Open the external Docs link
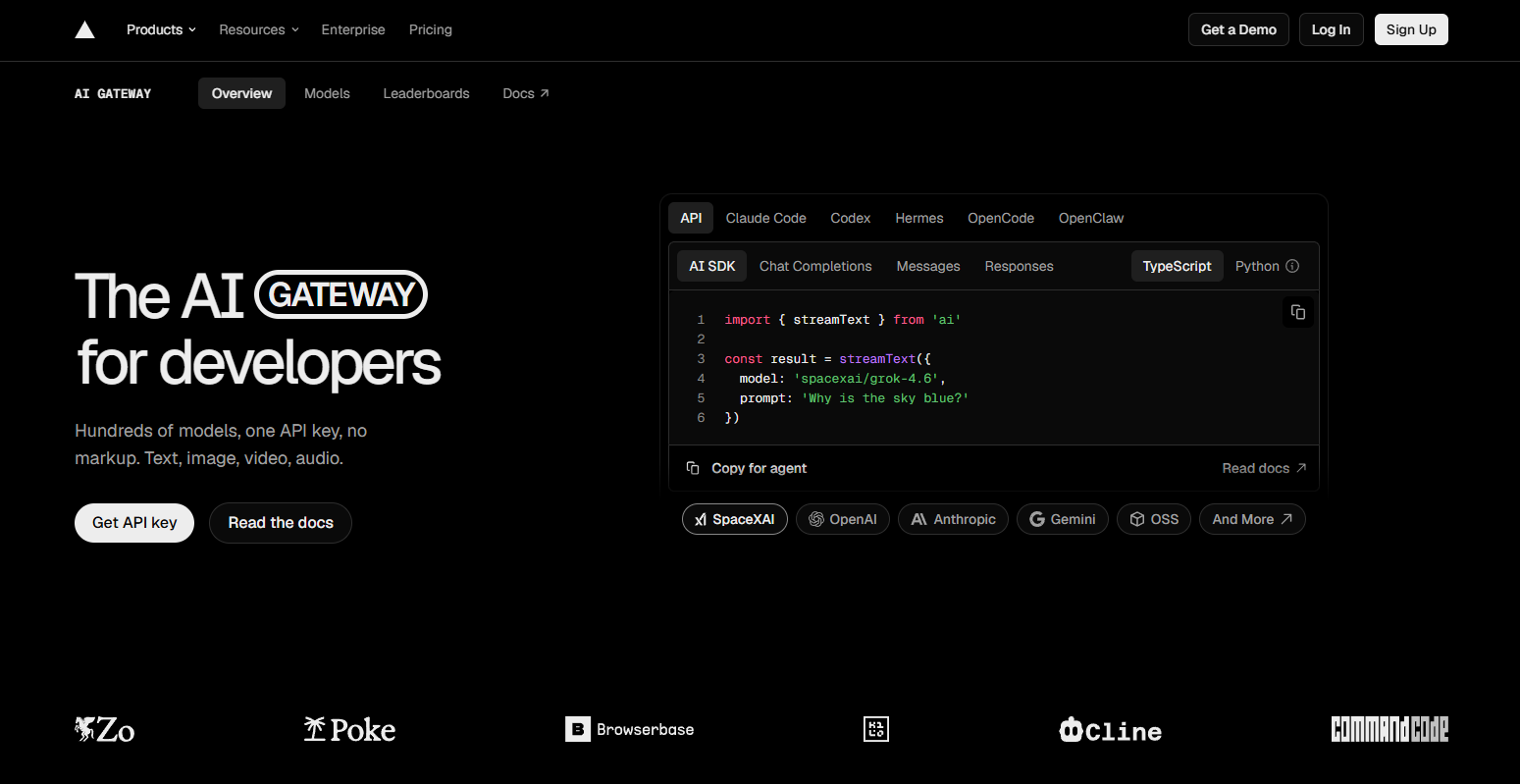 [x=526, y=93]
